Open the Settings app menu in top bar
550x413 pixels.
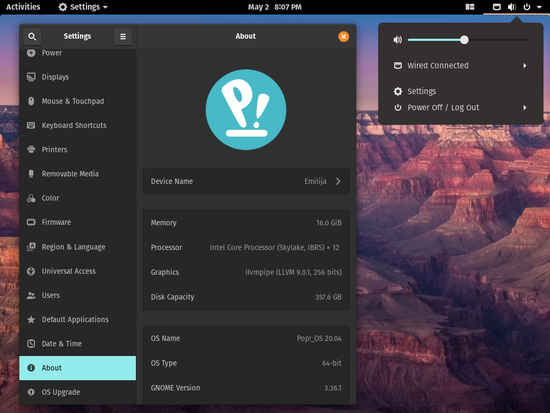tap(83, 7)
